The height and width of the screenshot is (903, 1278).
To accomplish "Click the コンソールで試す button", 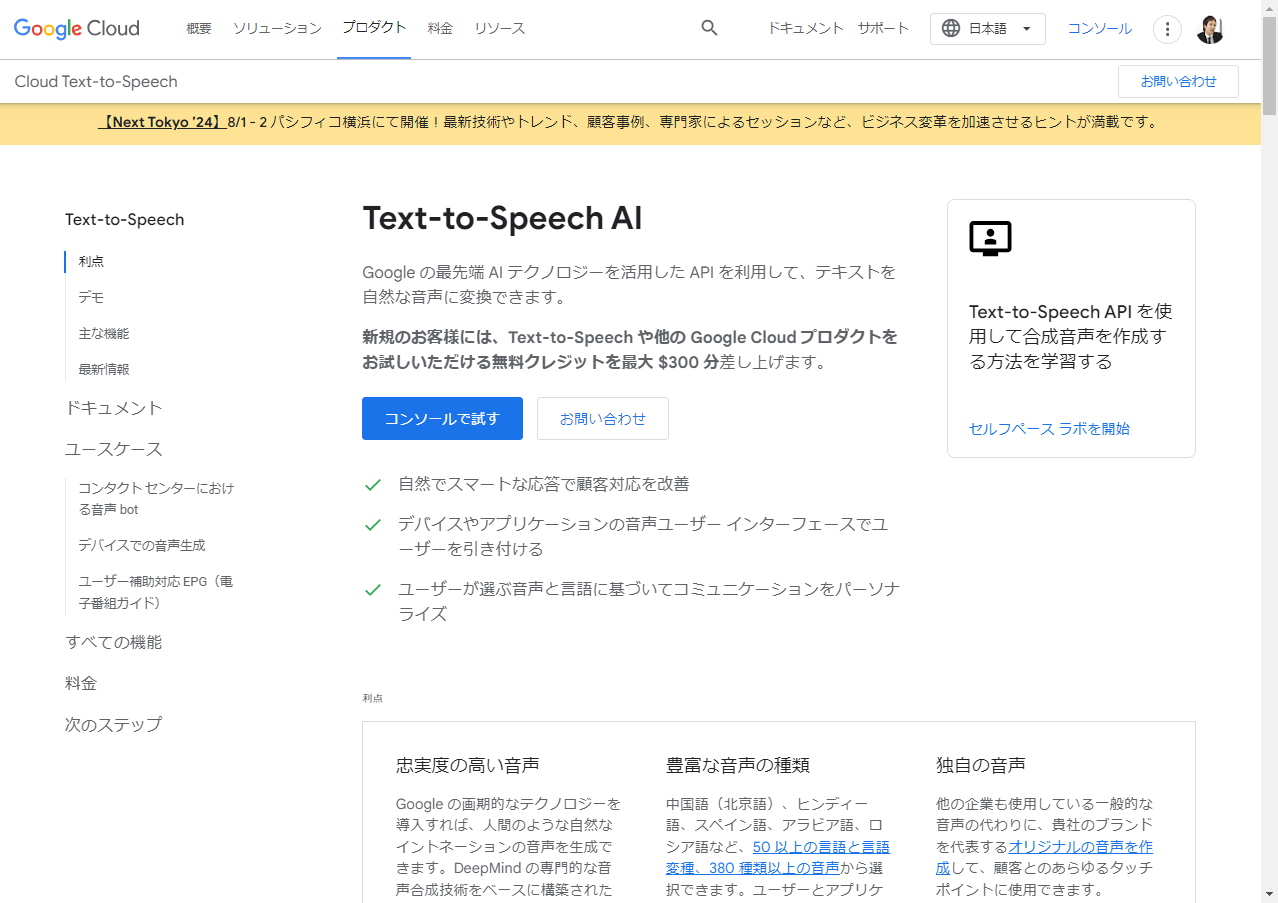I will coord(442,418).
